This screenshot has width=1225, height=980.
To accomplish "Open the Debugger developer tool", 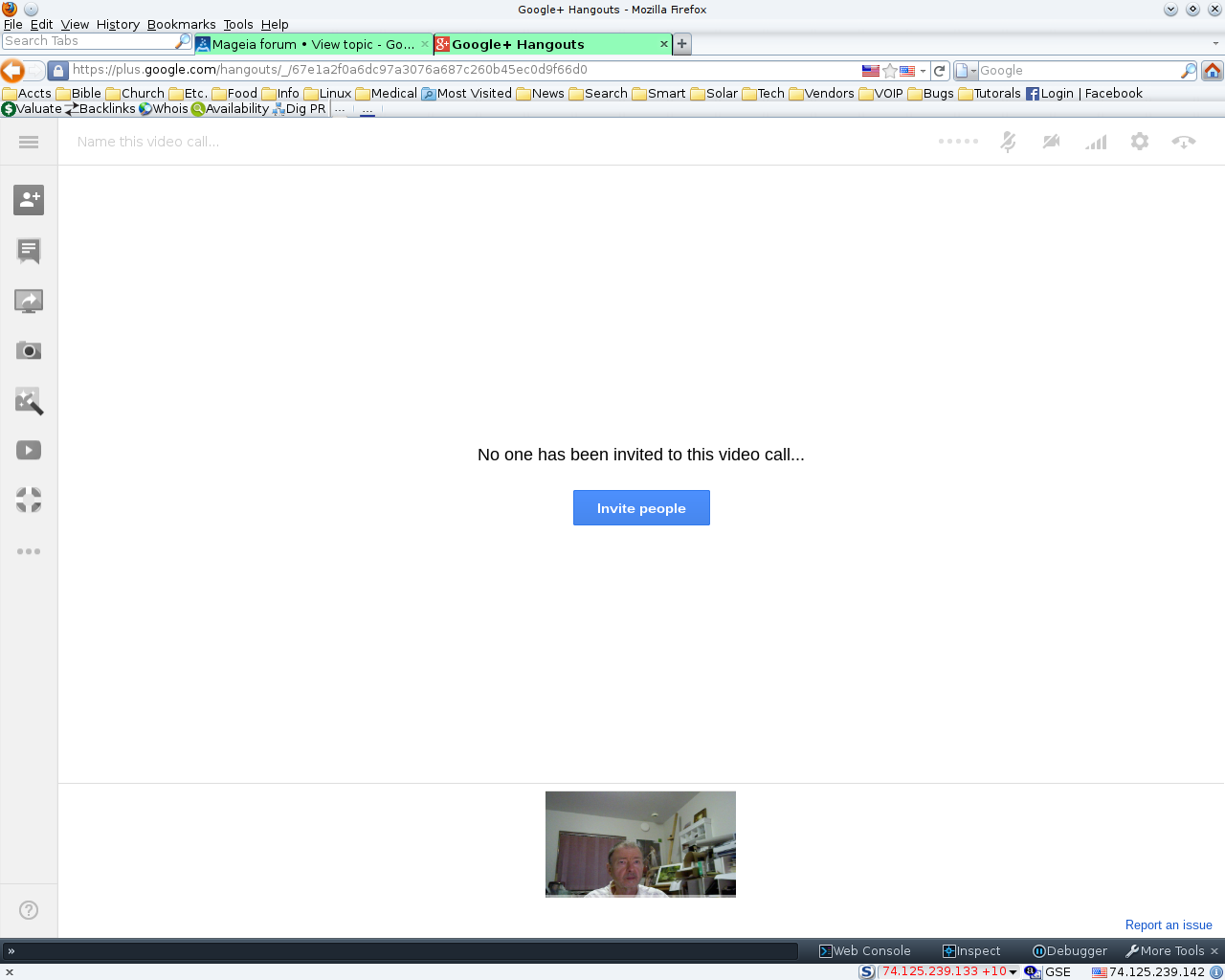I will (1070, 951).
